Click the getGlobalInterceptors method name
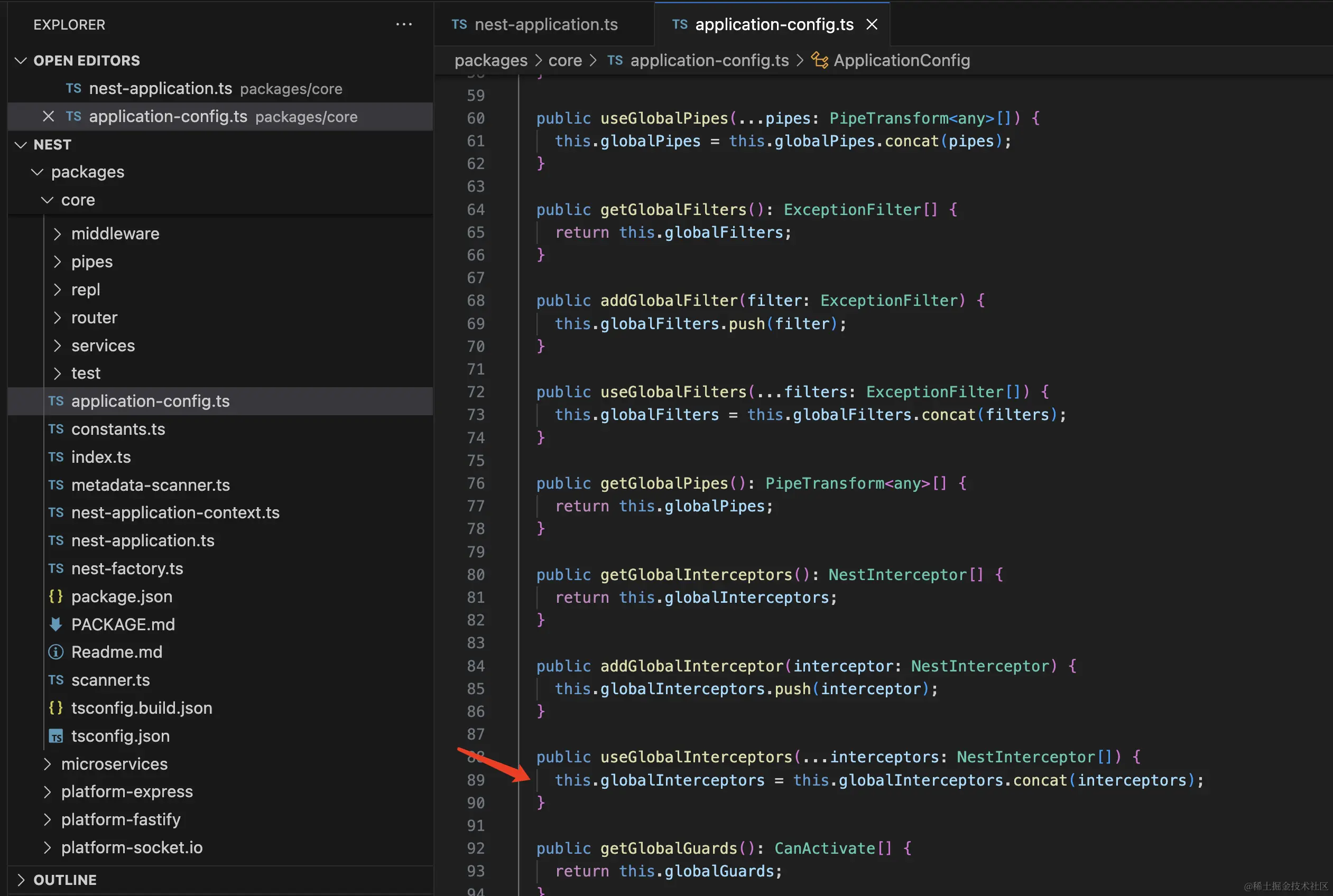Viewport: 1333px width, 896px height. point(696,575)
